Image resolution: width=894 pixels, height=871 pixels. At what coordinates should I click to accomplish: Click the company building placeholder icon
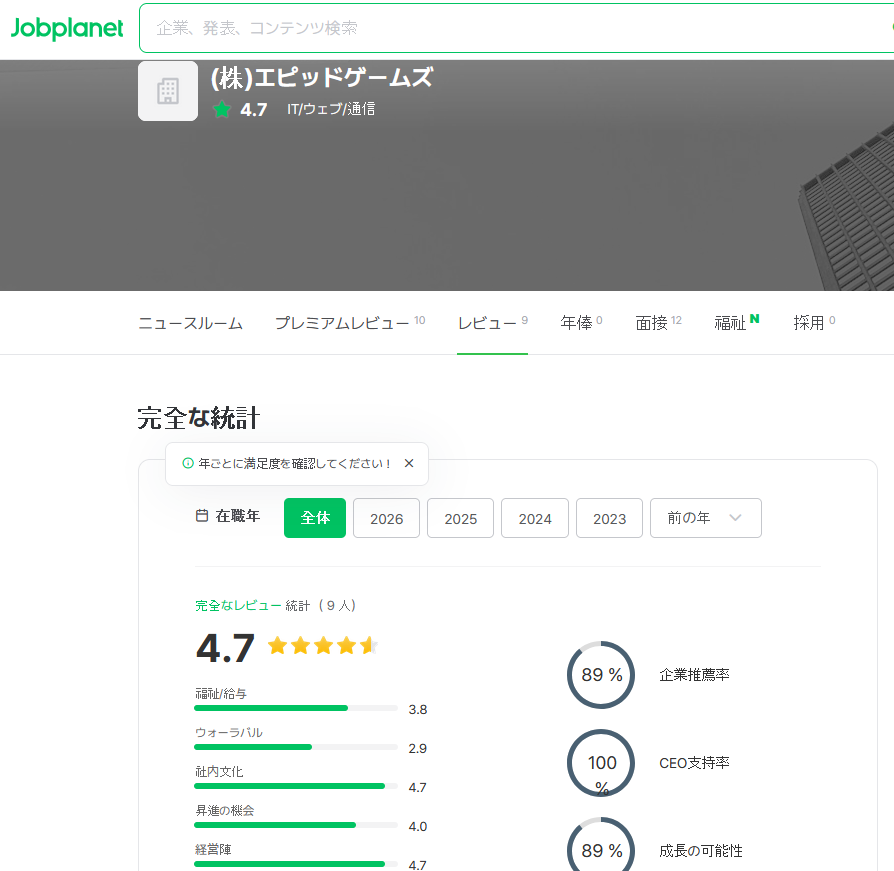[168, 91]
